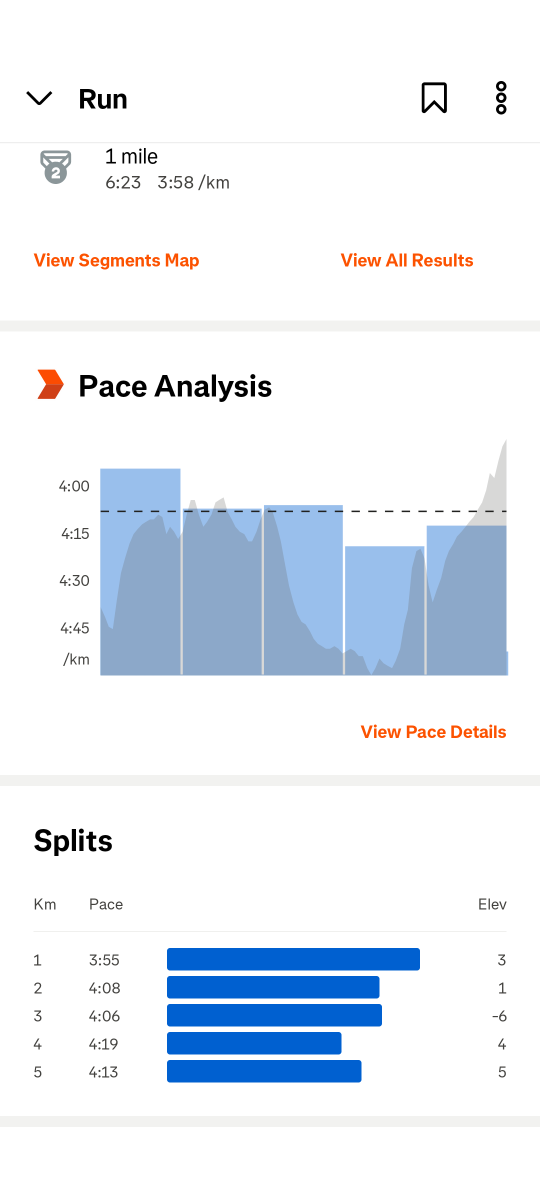
Task: Tap the second place medal icon
Action: tap(55, 166)
